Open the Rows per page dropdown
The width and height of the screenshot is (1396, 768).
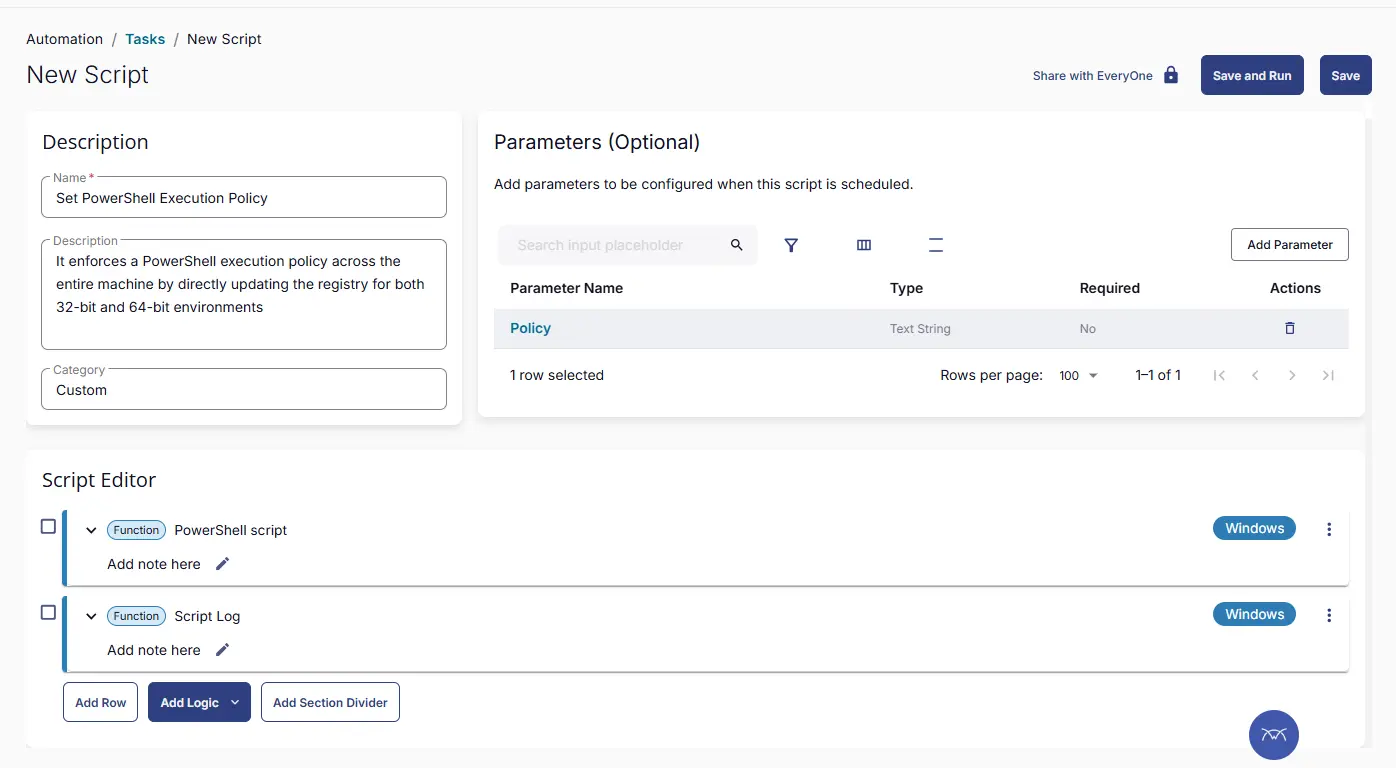[1079, 376]
